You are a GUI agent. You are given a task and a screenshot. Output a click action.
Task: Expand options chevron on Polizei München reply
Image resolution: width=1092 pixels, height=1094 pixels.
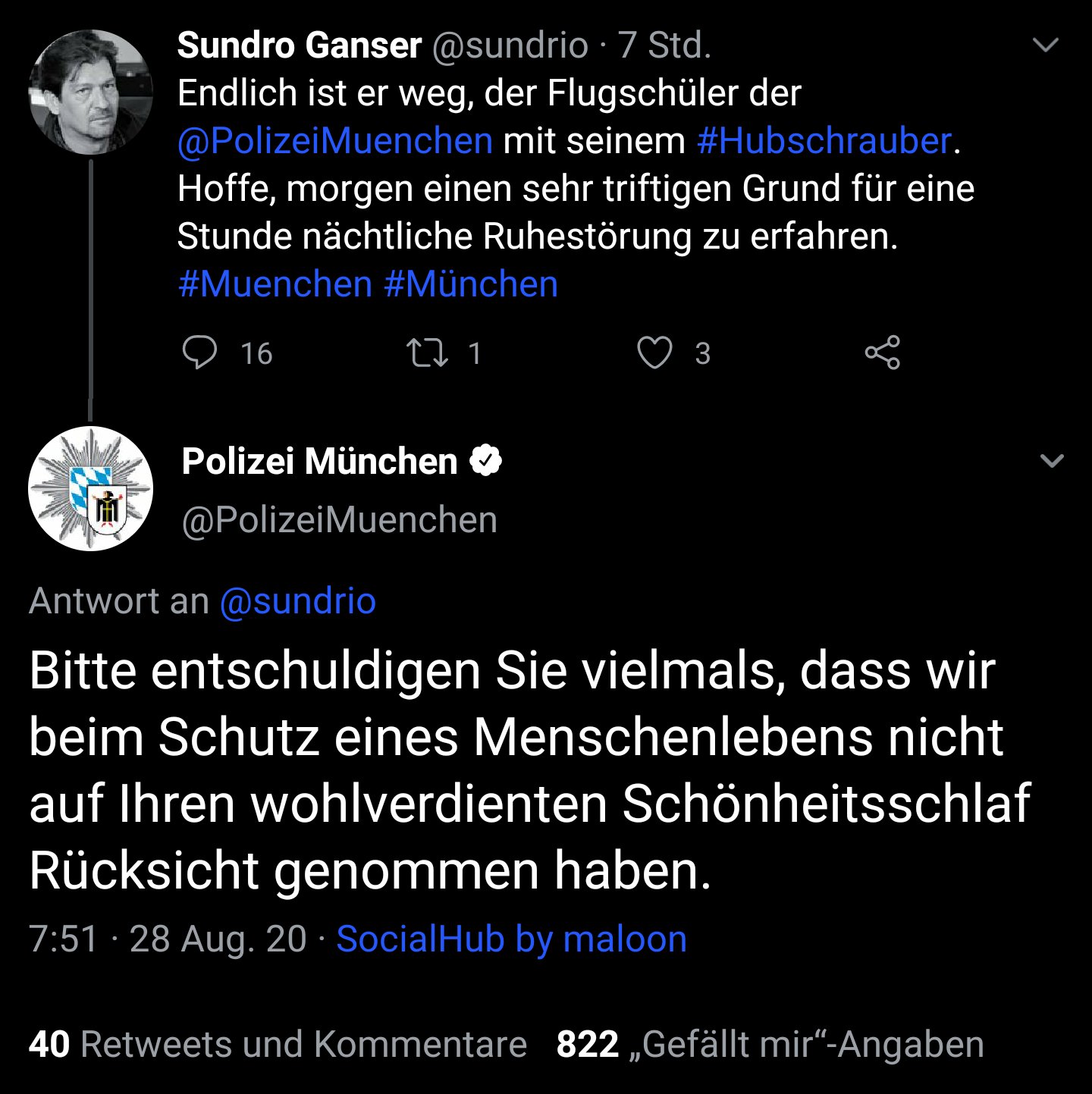1052,461
